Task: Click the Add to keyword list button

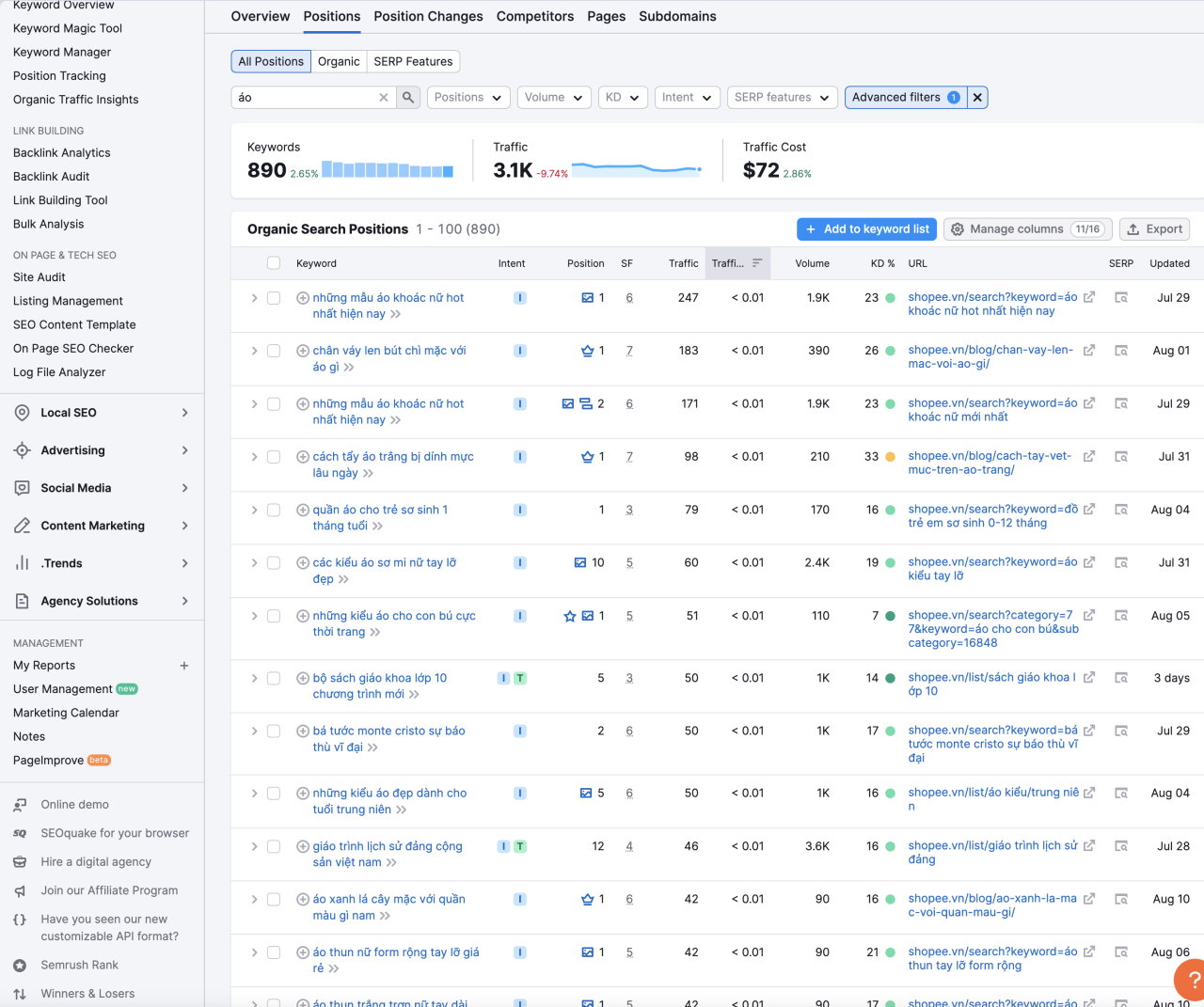Action: (x=867, y=229)
